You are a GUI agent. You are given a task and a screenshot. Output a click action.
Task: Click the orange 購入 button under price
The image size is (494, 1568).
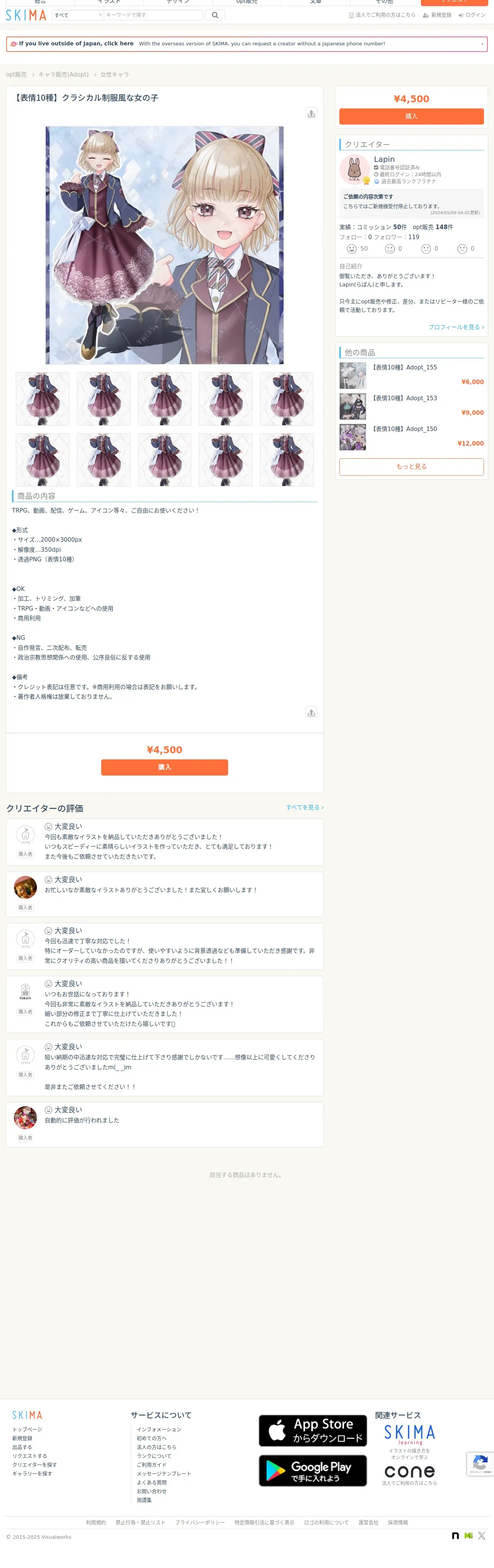[411, 116]
